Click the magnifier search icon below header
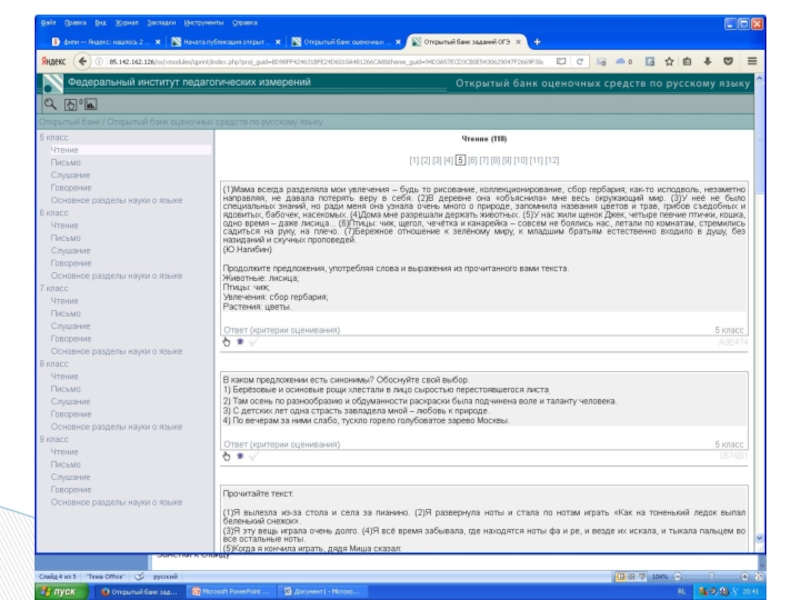Viewport: 800px width, 600px height. (49, 103)
